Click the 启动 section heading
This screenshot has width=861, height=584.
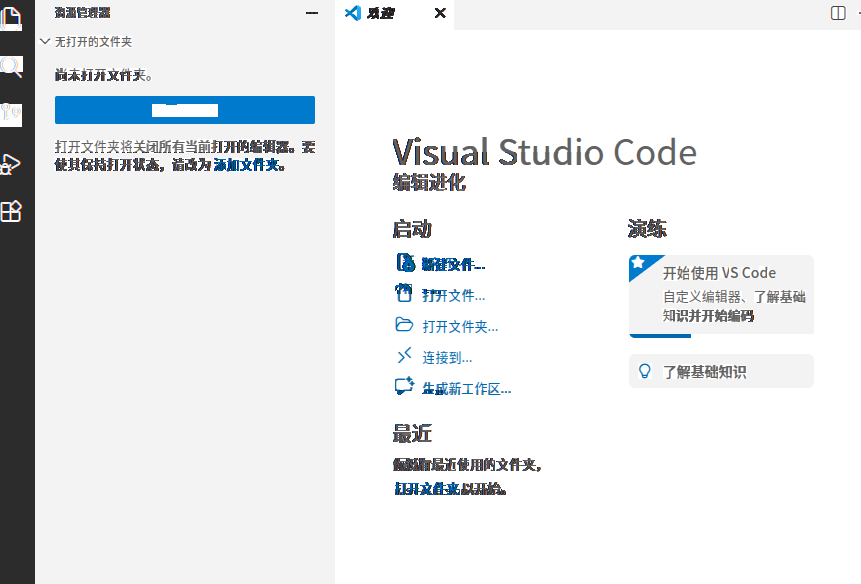coord(412,229)
